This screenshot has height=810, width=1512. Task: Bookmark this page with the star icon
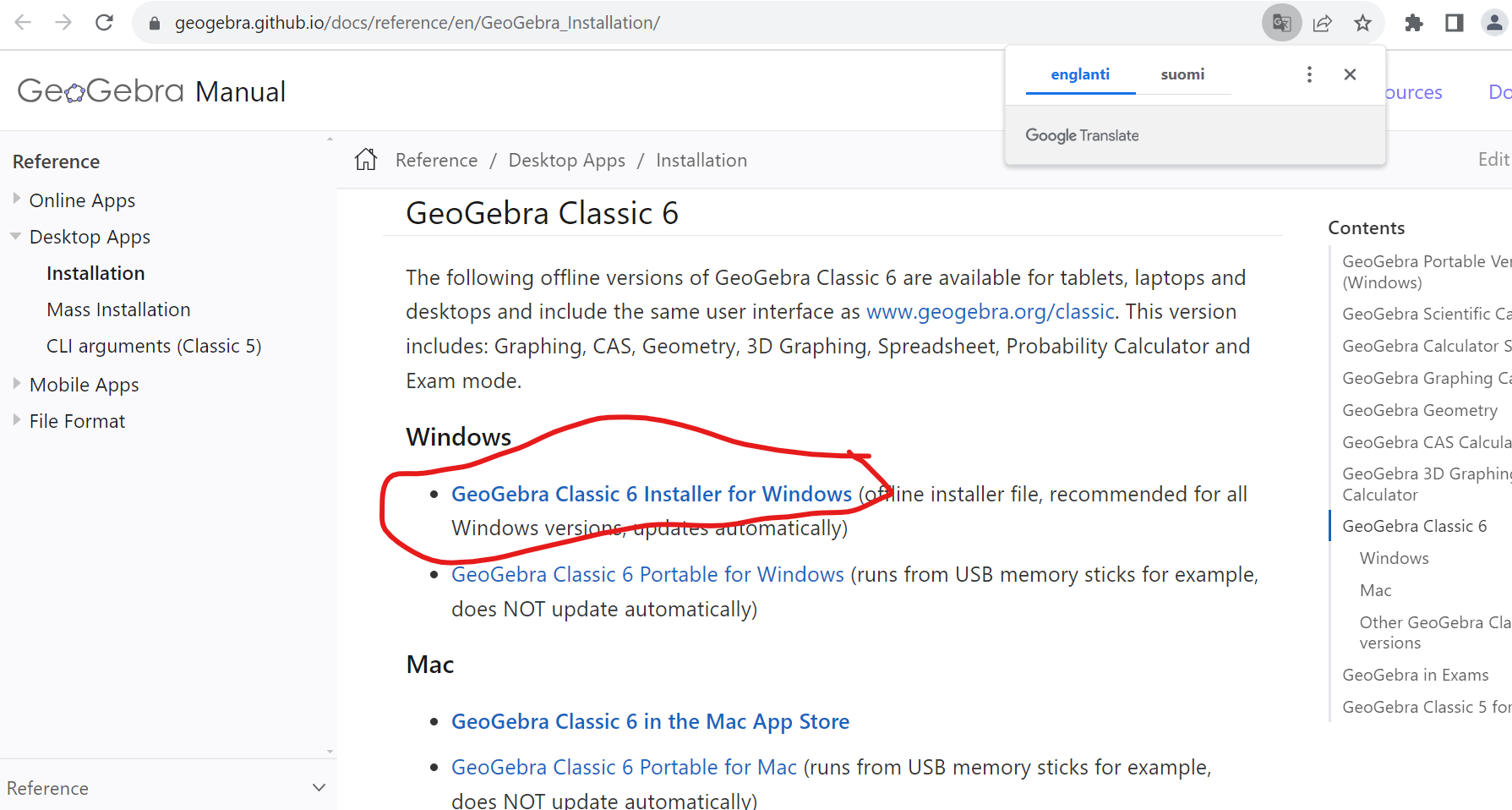[x=1363, y=23]
